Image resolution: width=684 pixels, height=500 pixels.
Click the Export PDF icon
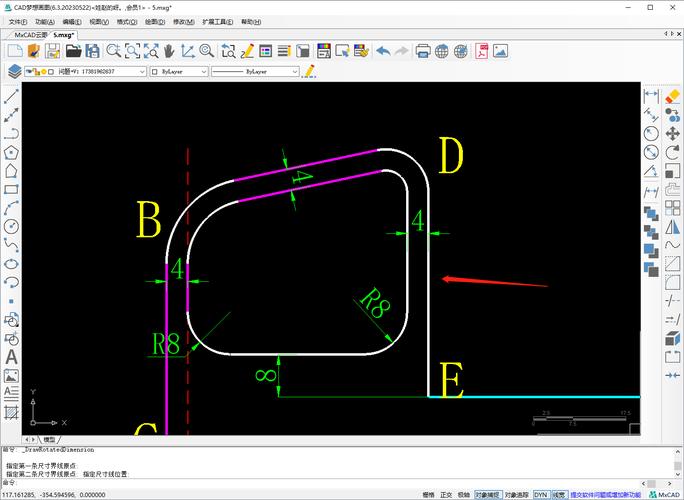tap(482, 51)
